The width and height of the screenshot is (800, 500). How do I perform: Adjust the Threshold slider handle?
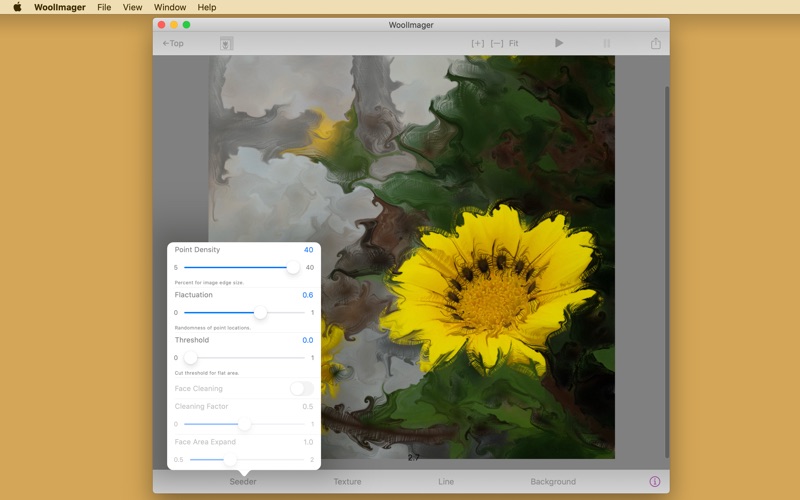[x=190, y=358]
